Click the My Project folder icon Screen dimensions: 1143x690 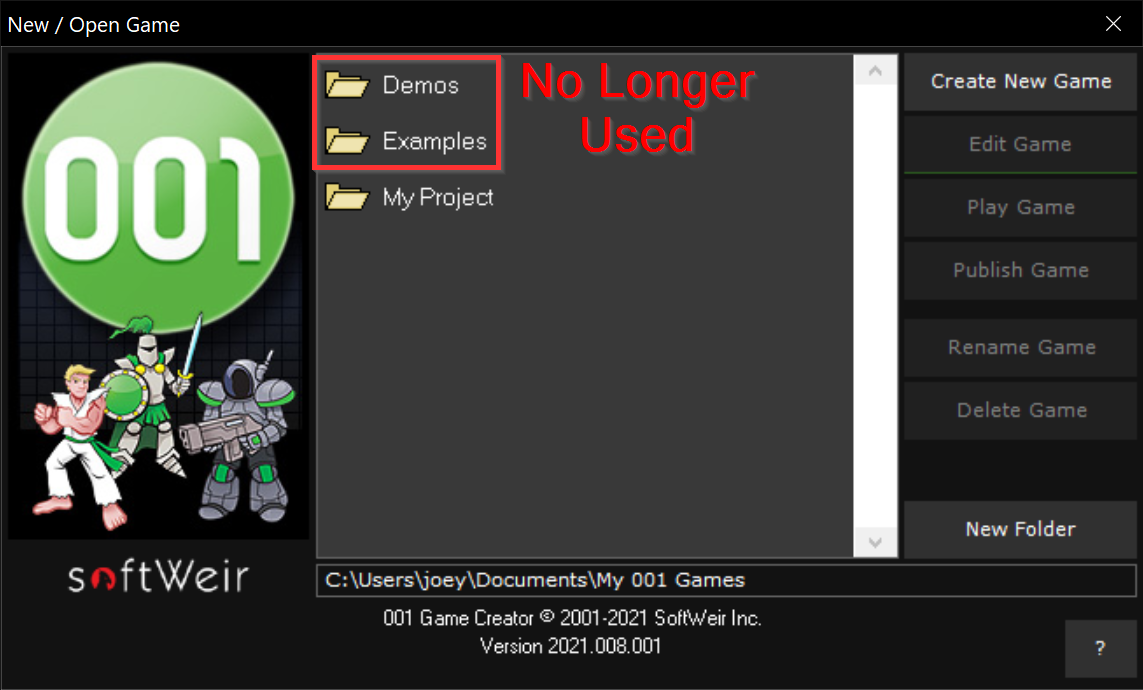pyautogui.click(x=347, y=196)
